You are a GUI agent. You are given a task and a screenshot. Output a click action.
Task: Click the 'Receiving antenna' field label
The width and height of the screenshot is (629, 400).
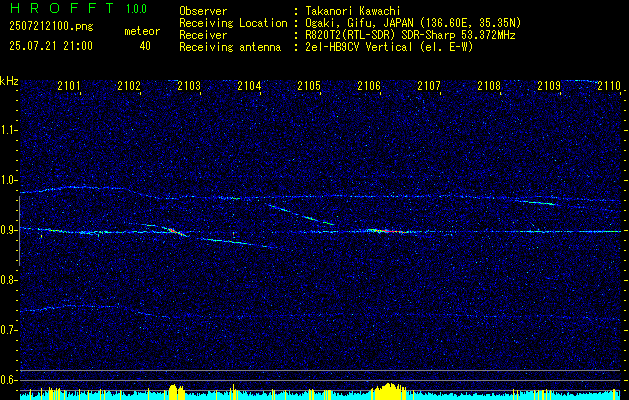click(x=230, y=47)
